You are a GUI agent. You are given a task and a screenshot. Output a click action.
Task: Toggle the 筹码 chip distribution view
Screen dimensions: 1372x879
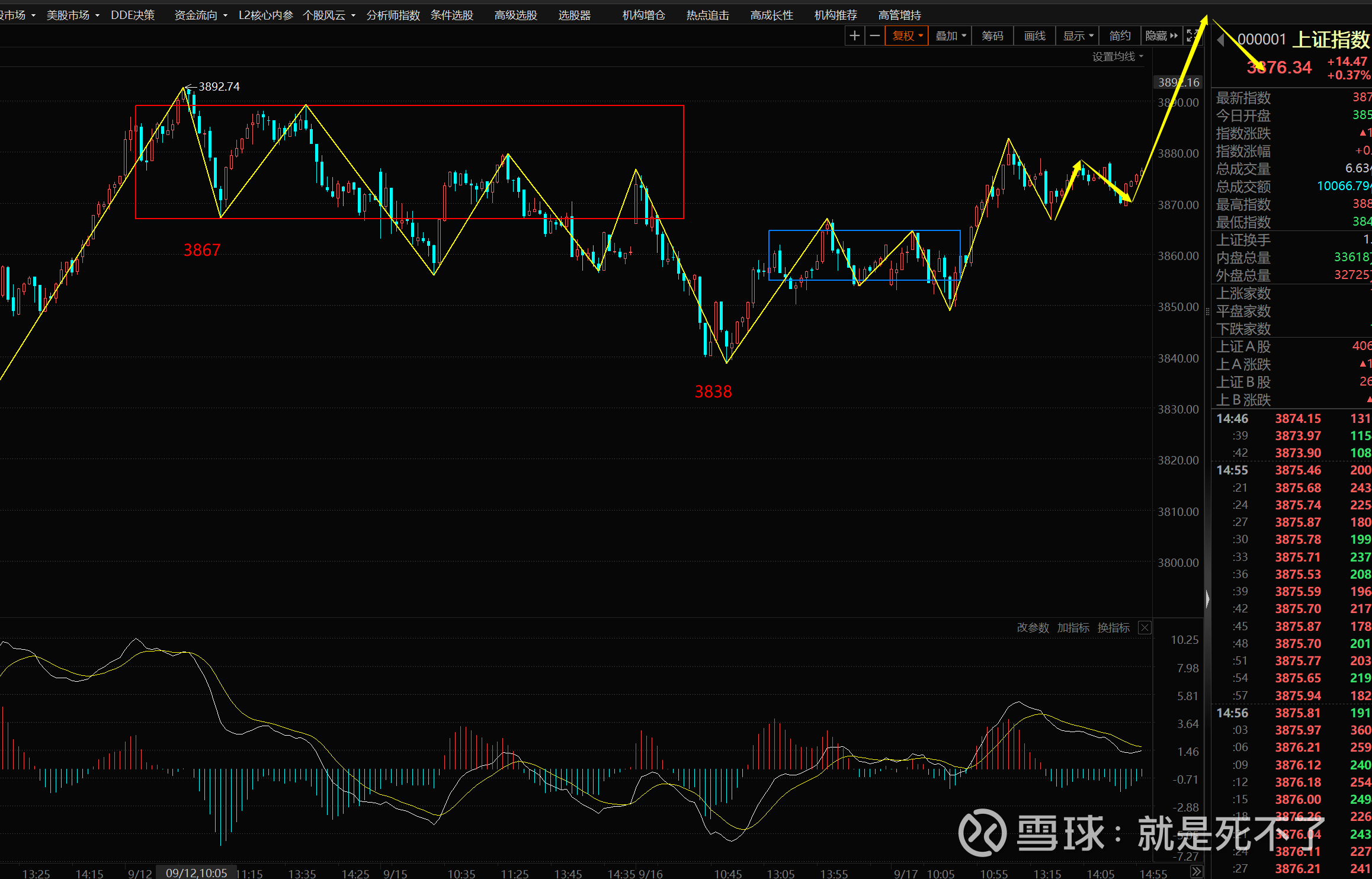992,36
